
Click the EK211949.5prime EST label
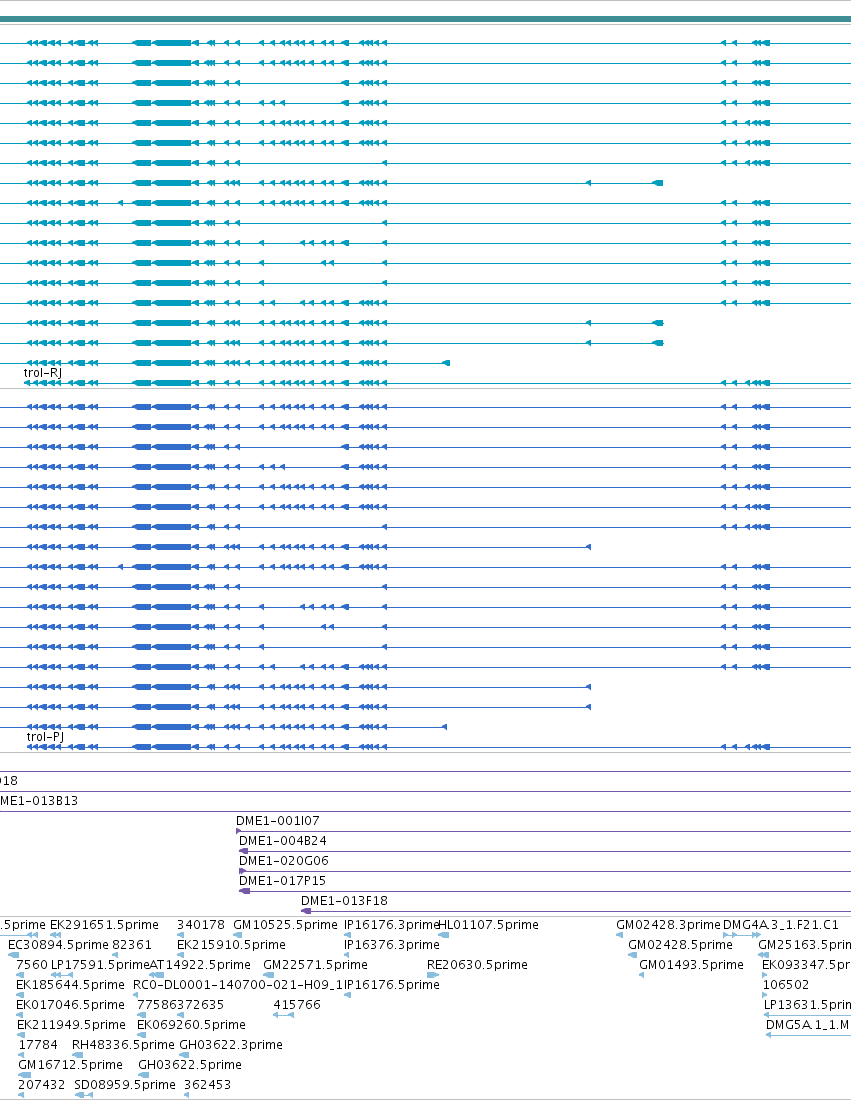pyautogui.click(x=71, y=1024)
